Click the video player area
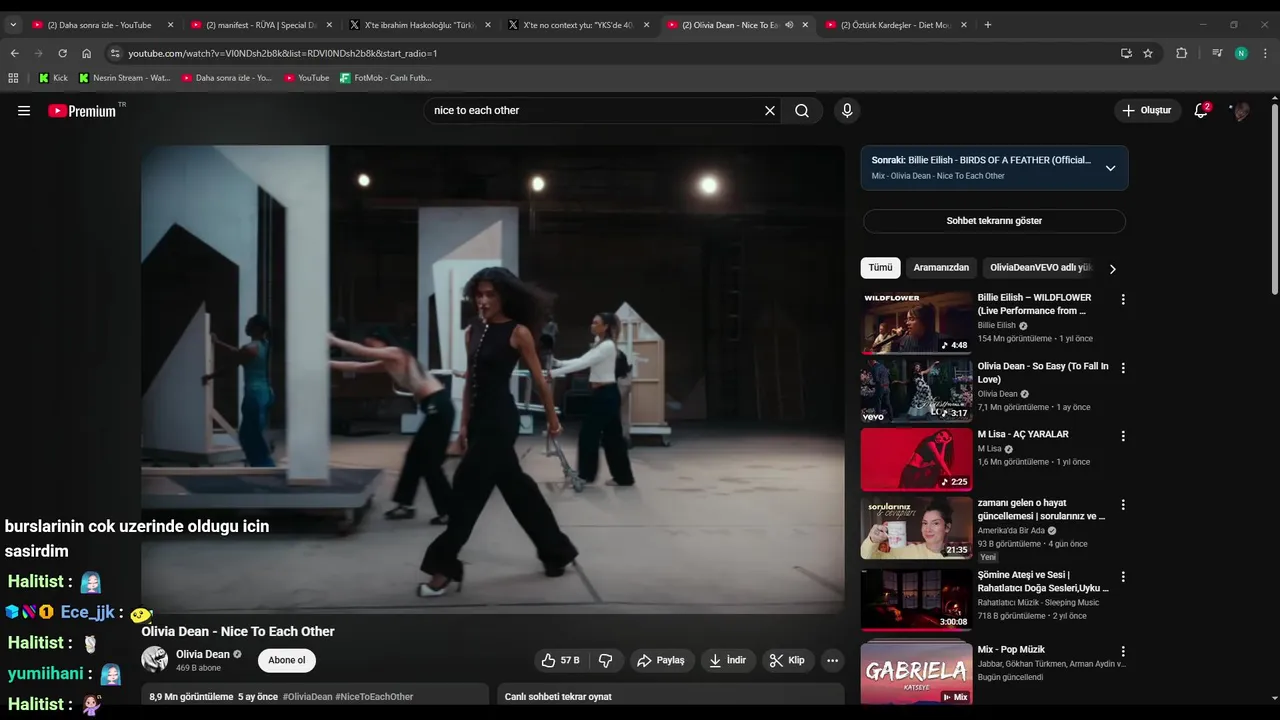1280x720 pixels. coord(493,380)
